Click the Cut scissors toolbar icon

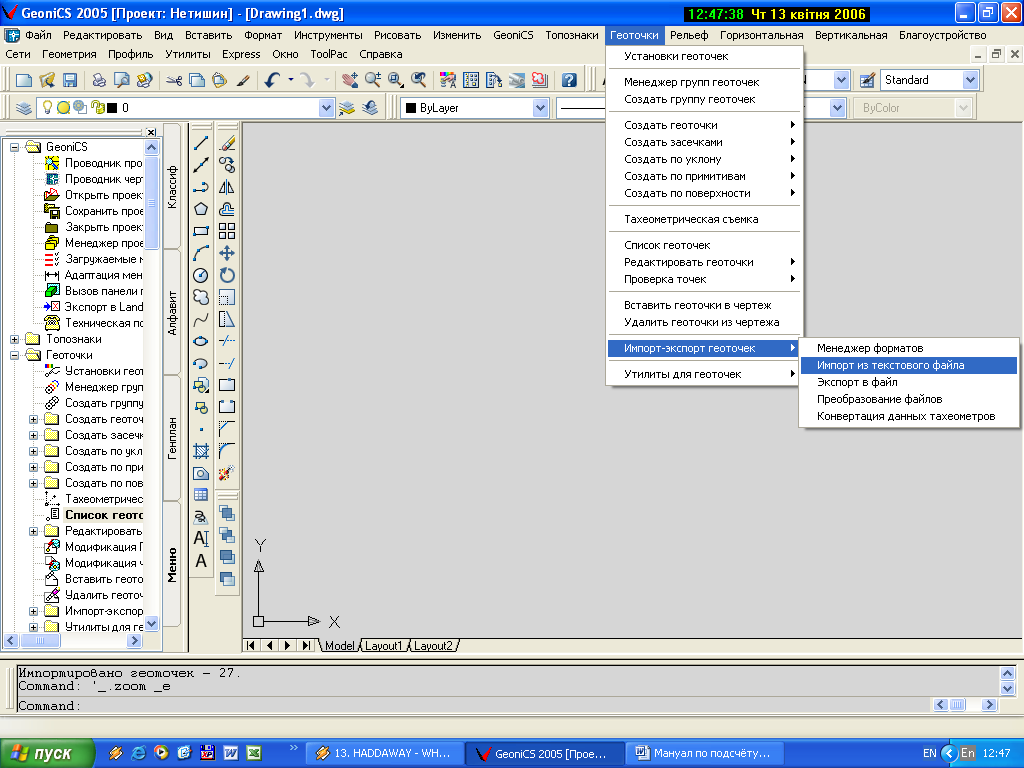coord(174,80)
